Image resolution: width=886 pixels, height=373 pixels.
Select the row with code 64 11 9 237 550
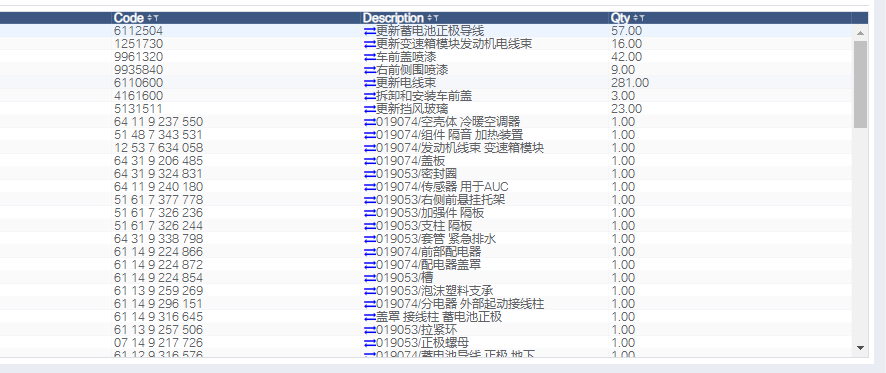(x=425, y=122)
